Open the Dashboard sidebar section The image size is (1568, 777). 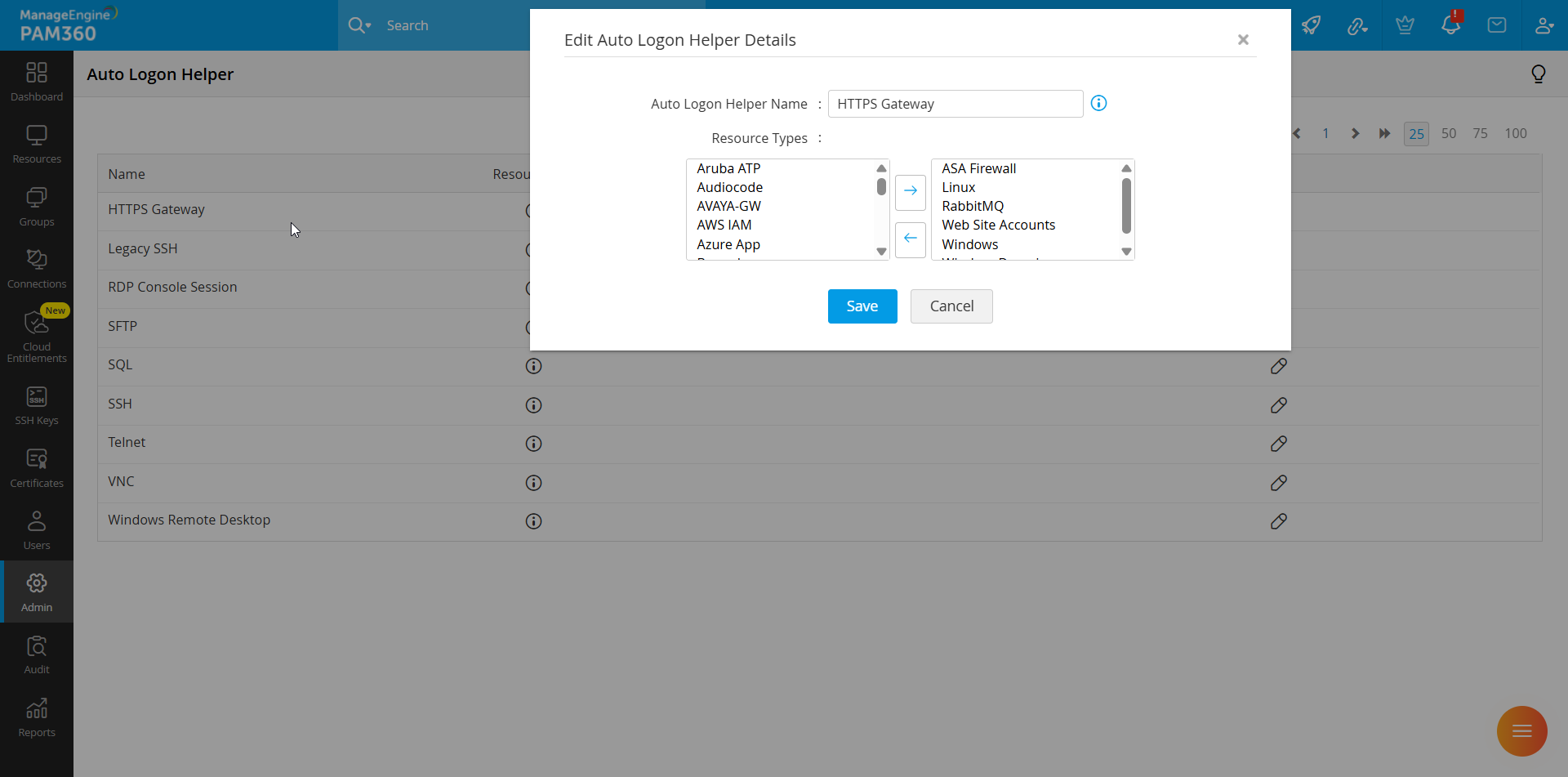[x=37, y=82]
